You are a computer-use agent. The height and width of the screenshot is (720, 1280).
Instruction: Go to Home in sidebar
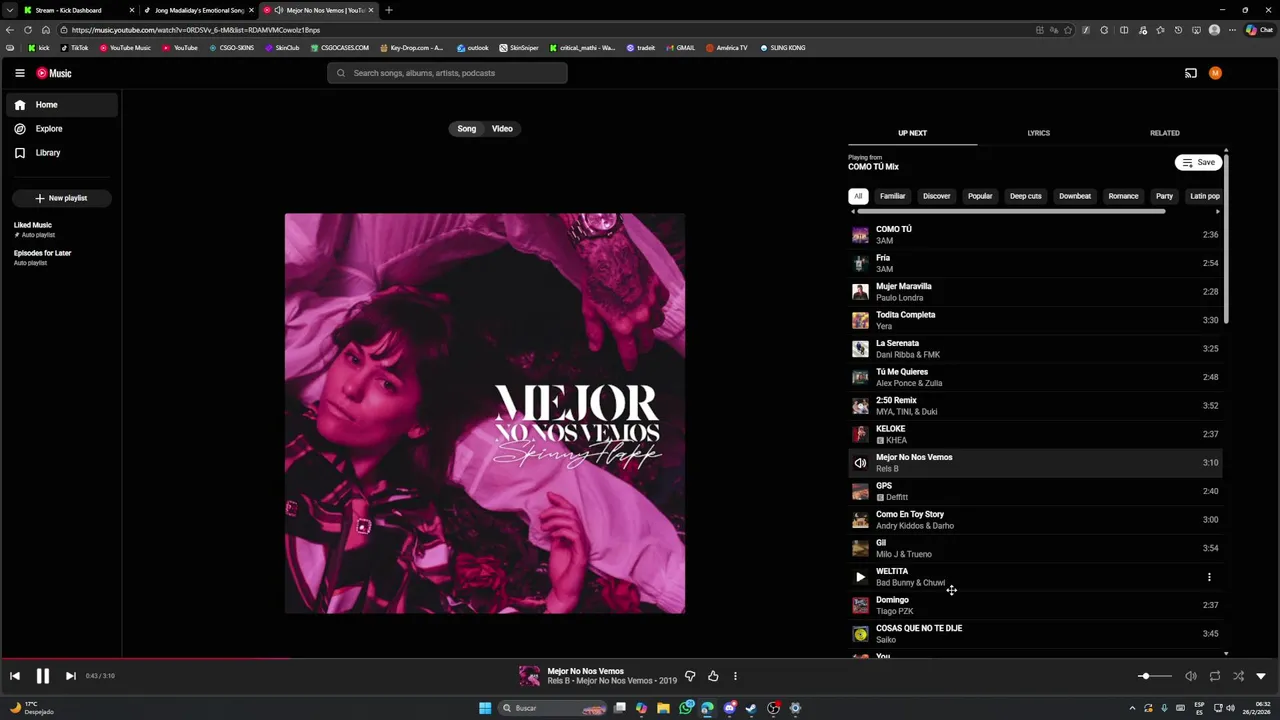(x=62, y=105)
